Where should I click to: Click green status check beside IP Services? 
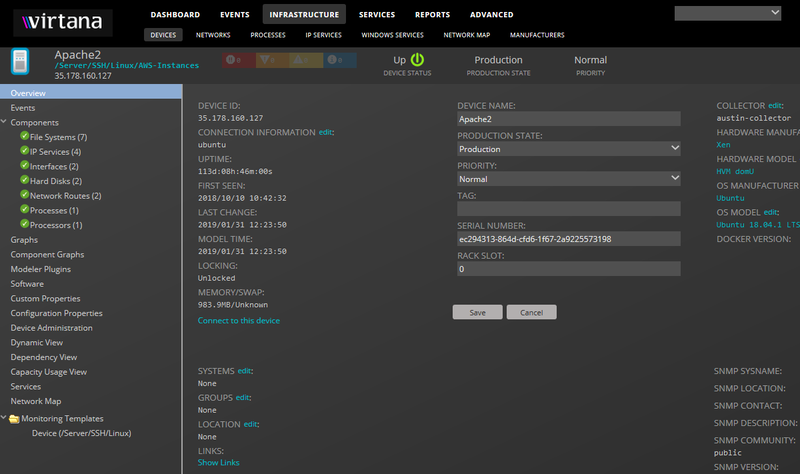(x=24, y=151)
